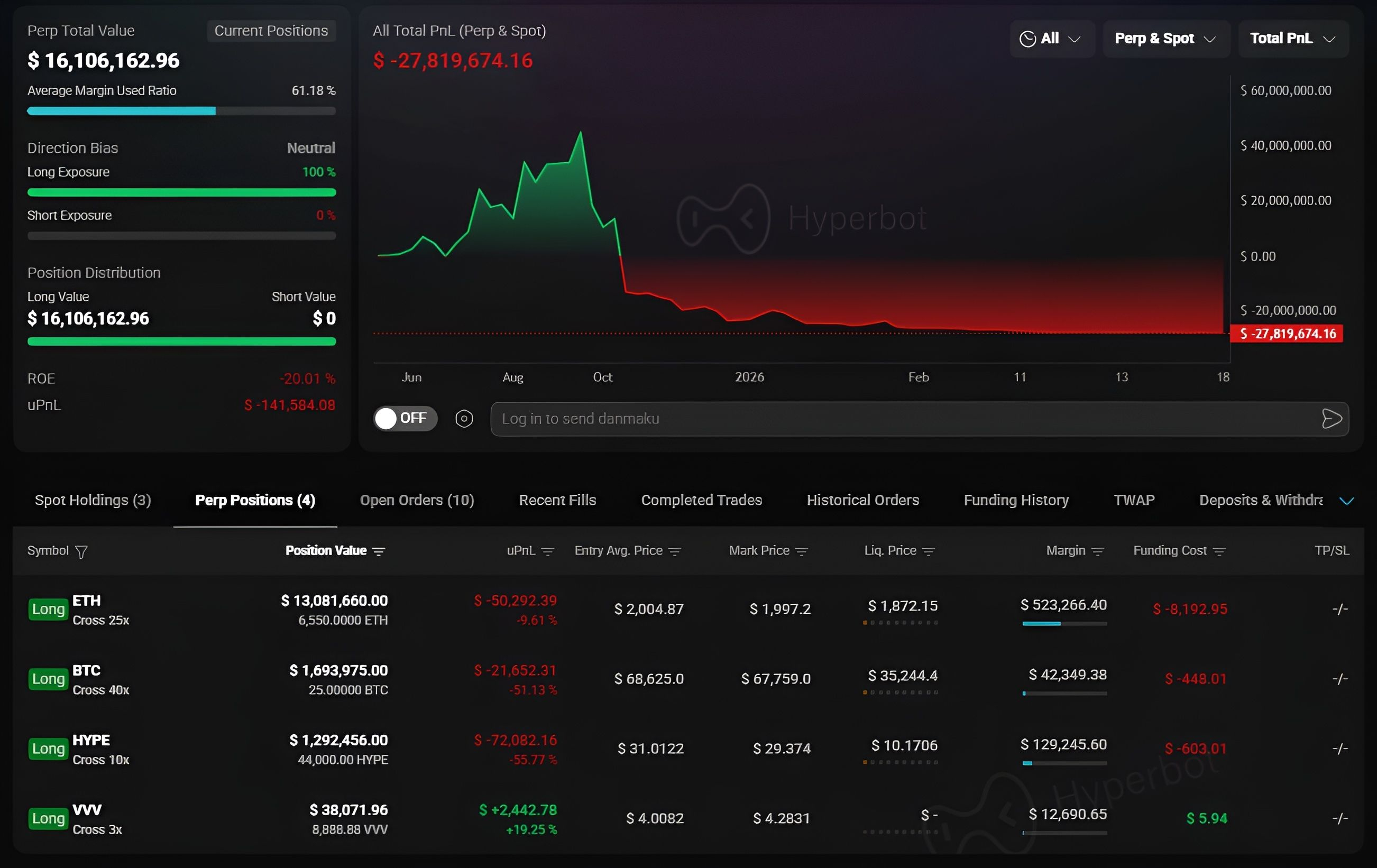Open danmaku settings circle icon
The width and height of the screenshot is (1377, 868).
pos(464,419)
